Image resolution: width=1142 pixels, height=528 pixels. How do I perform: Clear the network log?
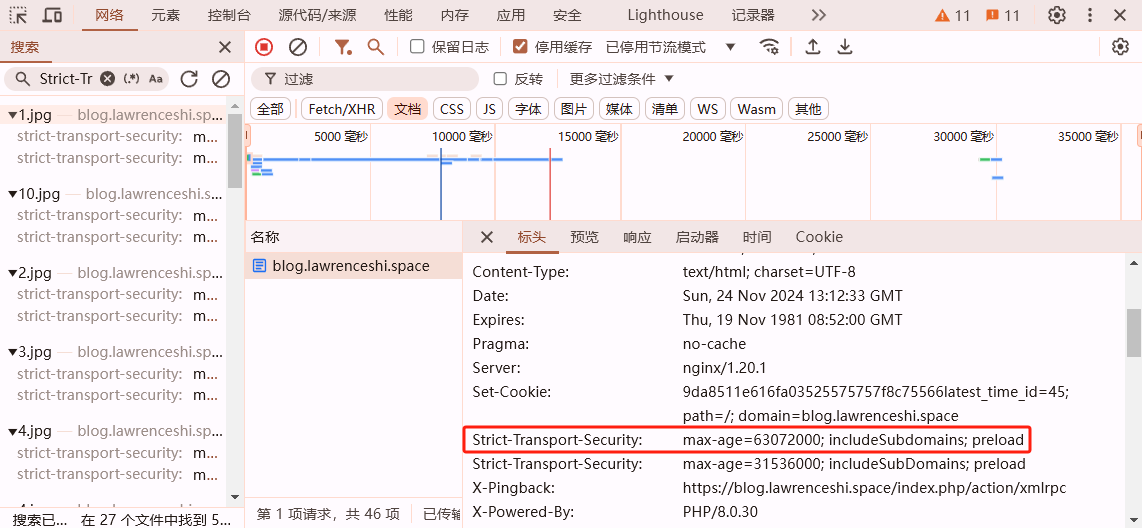pos(298,47)
